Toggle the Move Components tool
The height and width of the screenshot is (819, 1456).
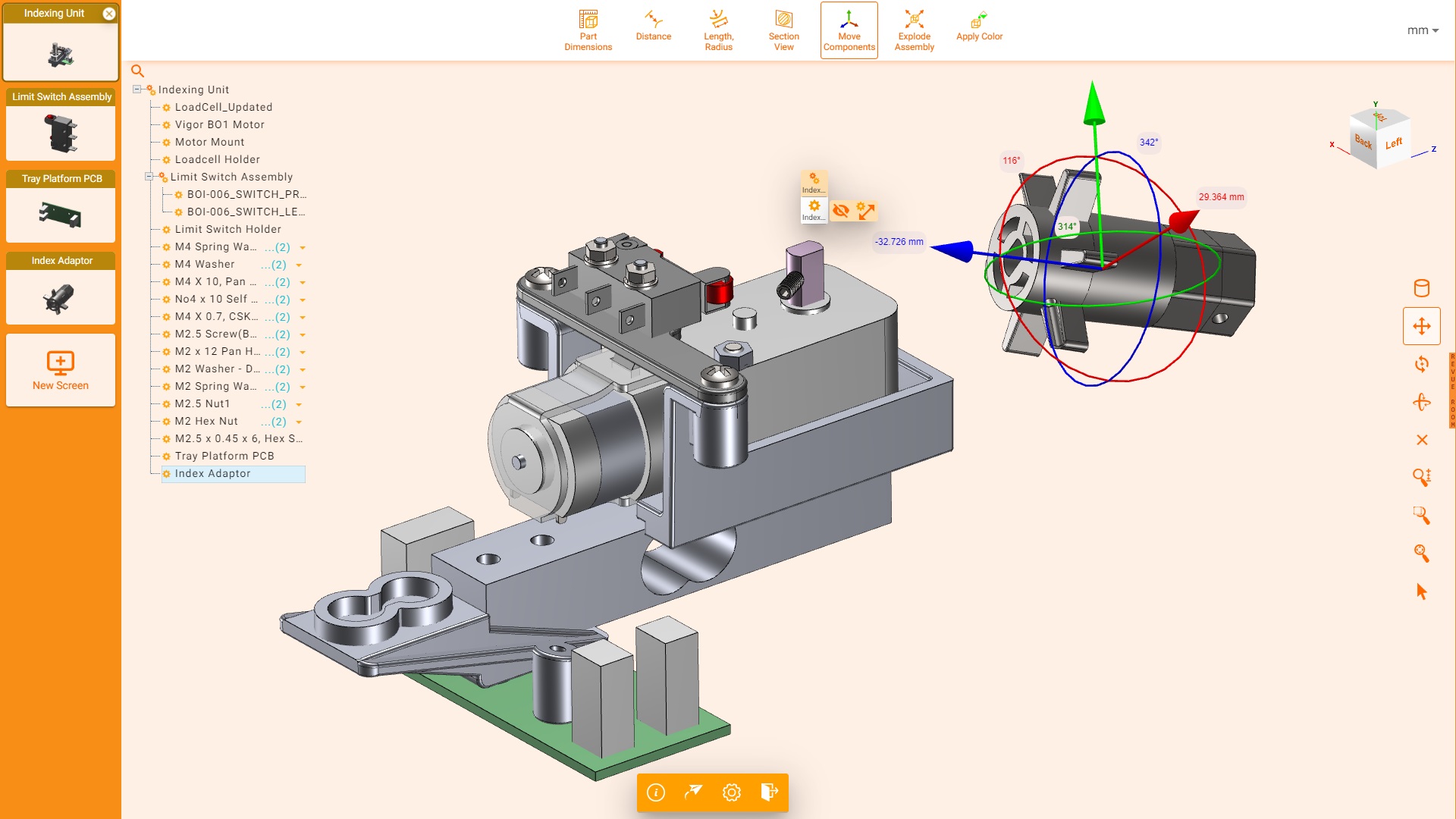pyautogui.click(x=849, y=30)
